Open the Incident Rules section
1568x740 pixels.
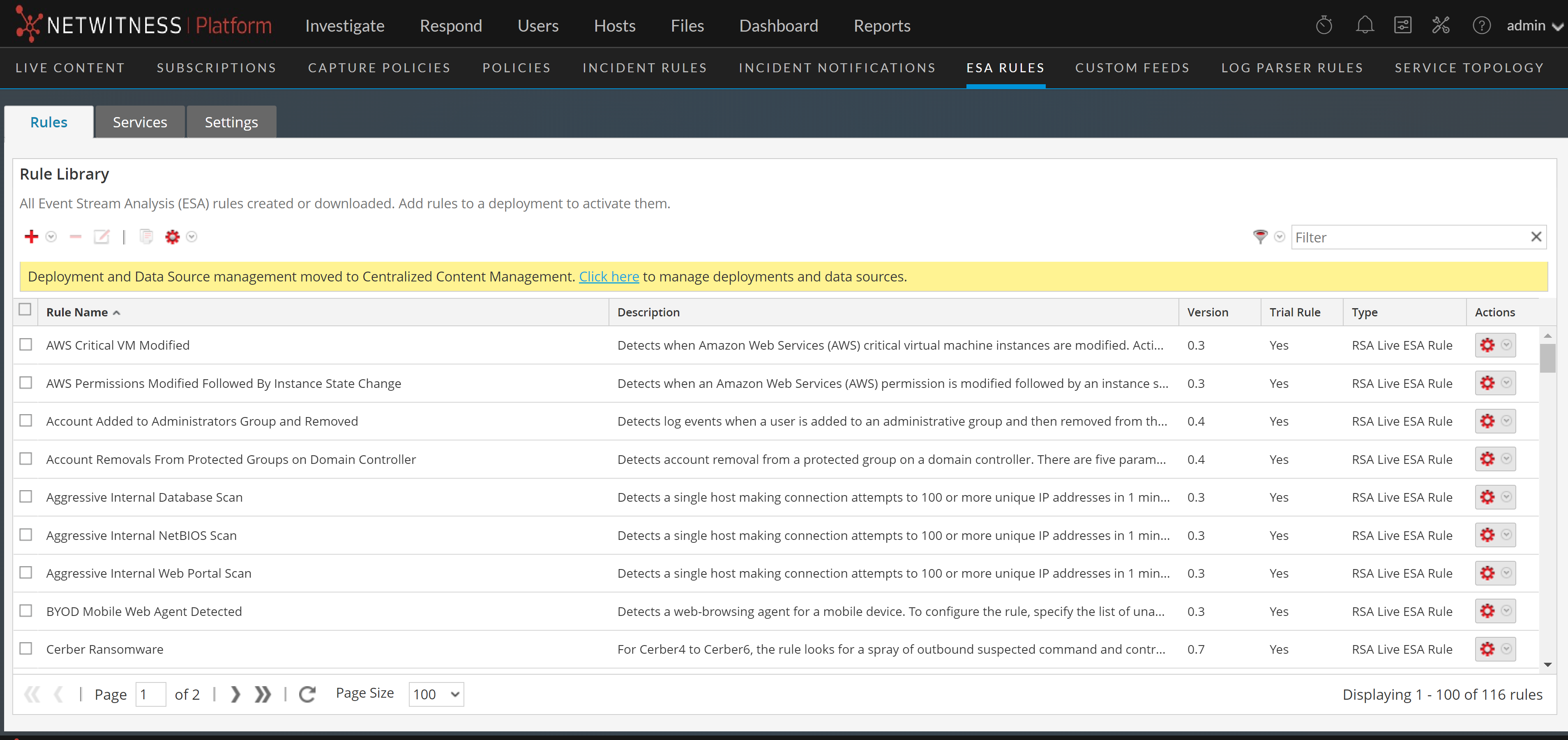pos(645,67)
